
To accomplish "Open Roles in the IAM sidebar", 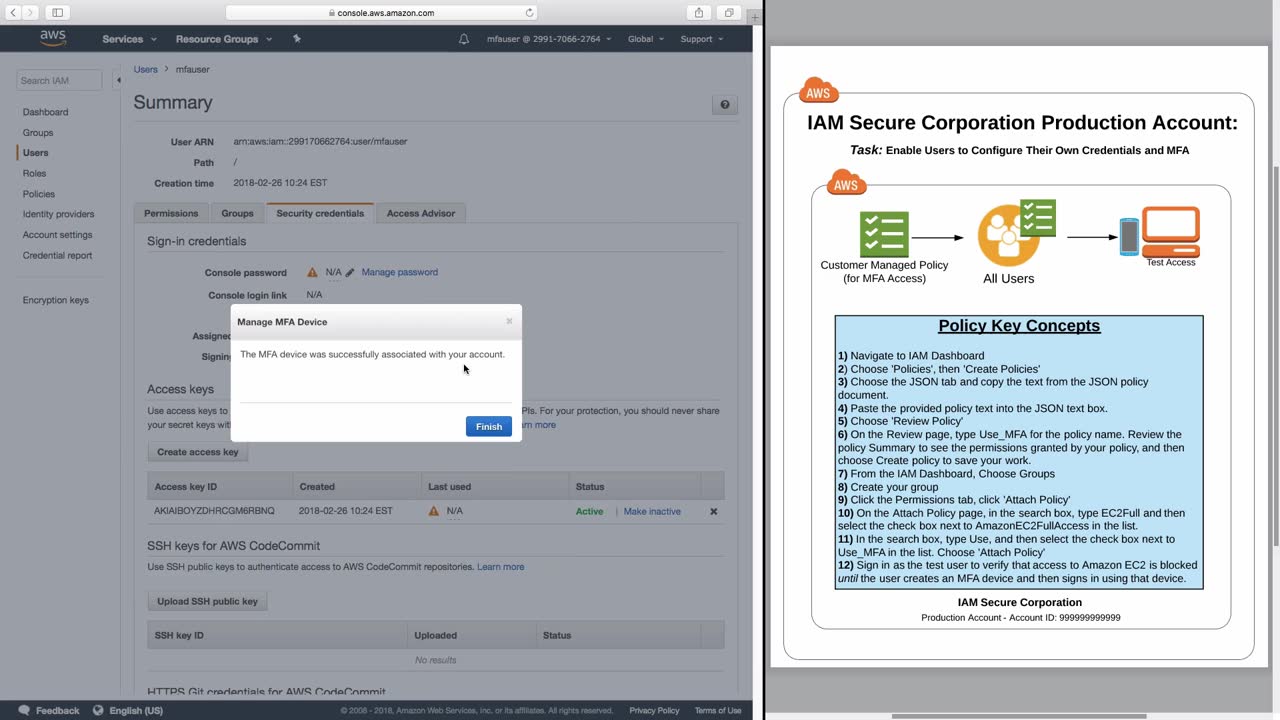I will (35, 173).
